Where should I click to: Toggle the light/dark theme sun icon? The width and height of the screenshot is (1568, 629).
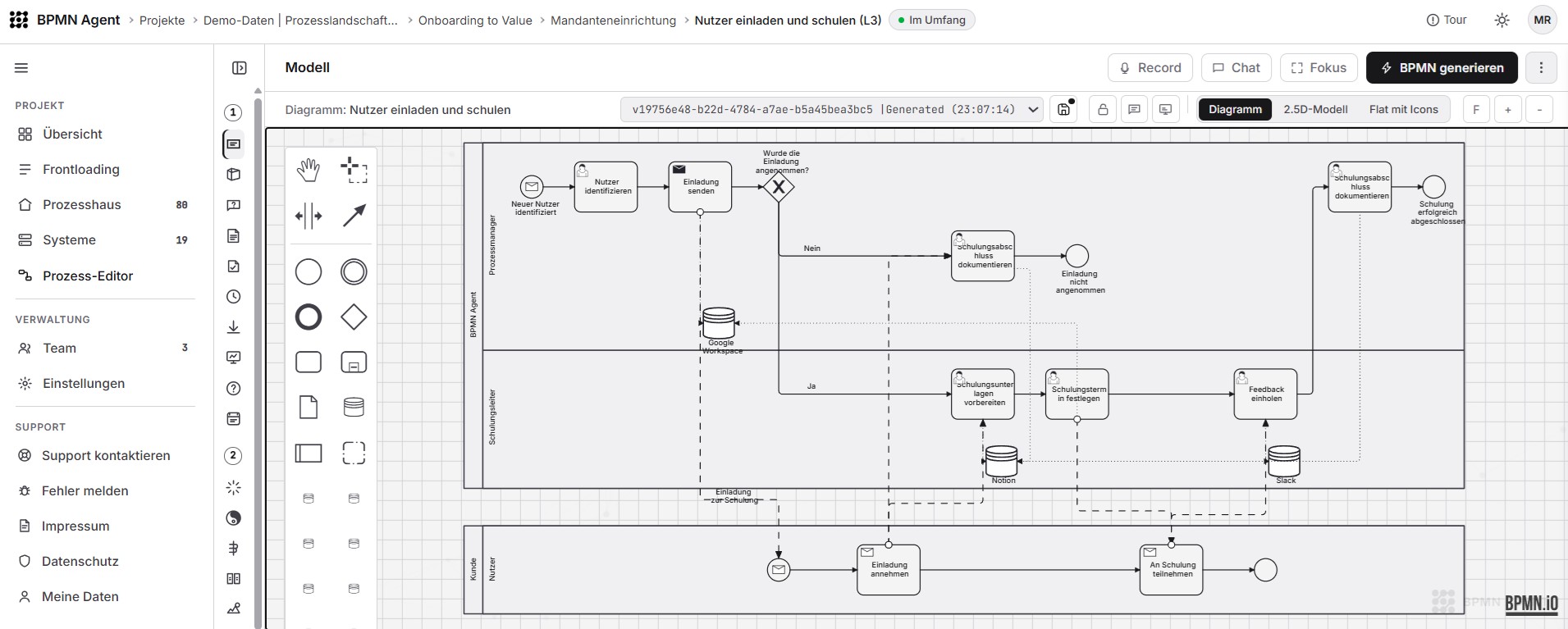tap(1502, 21)
